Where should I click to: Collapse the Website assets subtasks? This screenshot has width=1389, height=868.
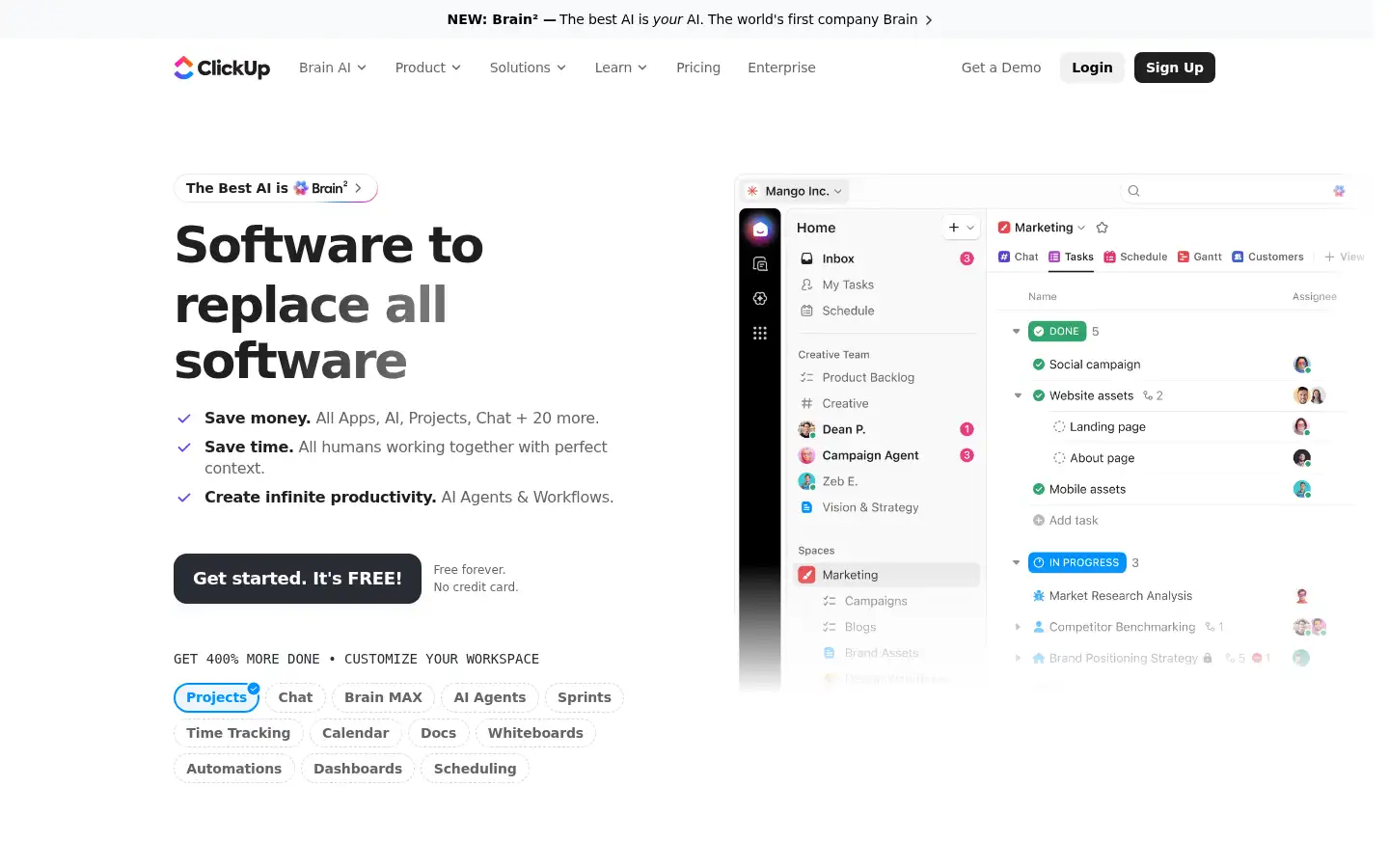(1018, 395)
